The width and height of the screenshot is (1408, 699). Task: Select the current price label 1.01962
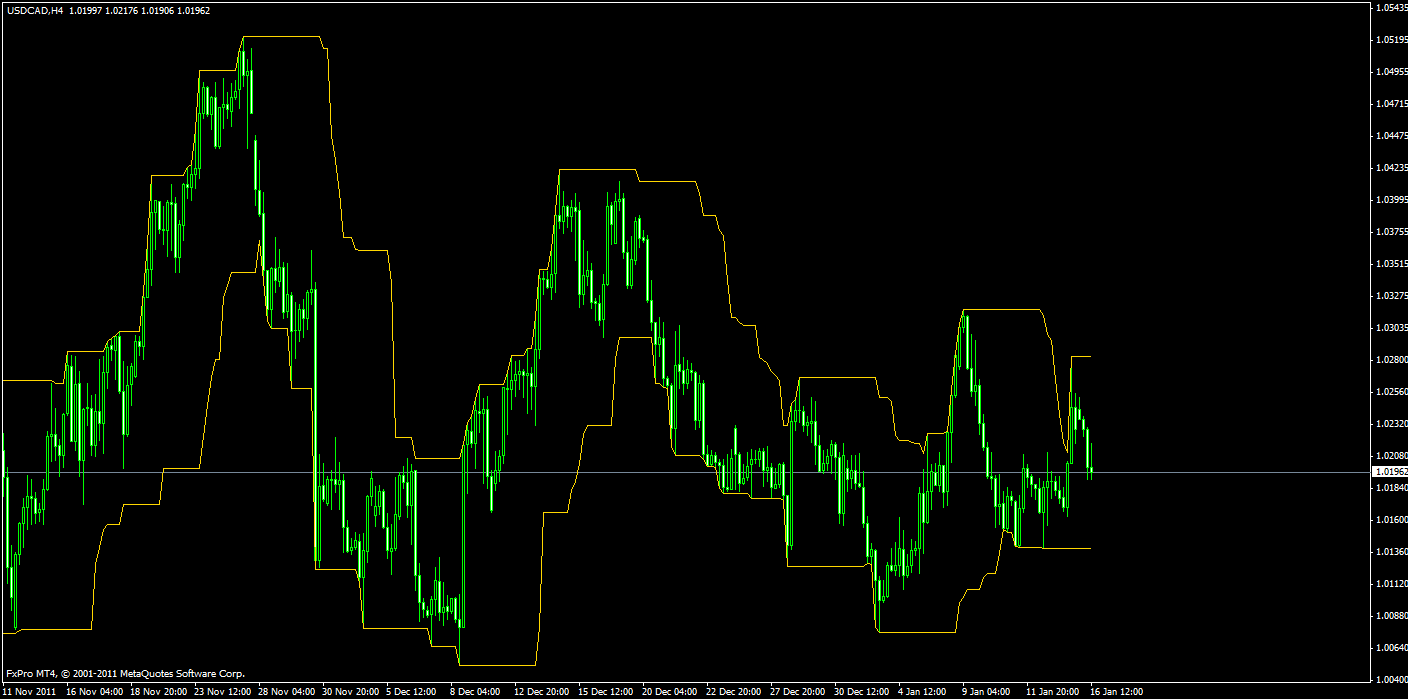pos(1390,471)
